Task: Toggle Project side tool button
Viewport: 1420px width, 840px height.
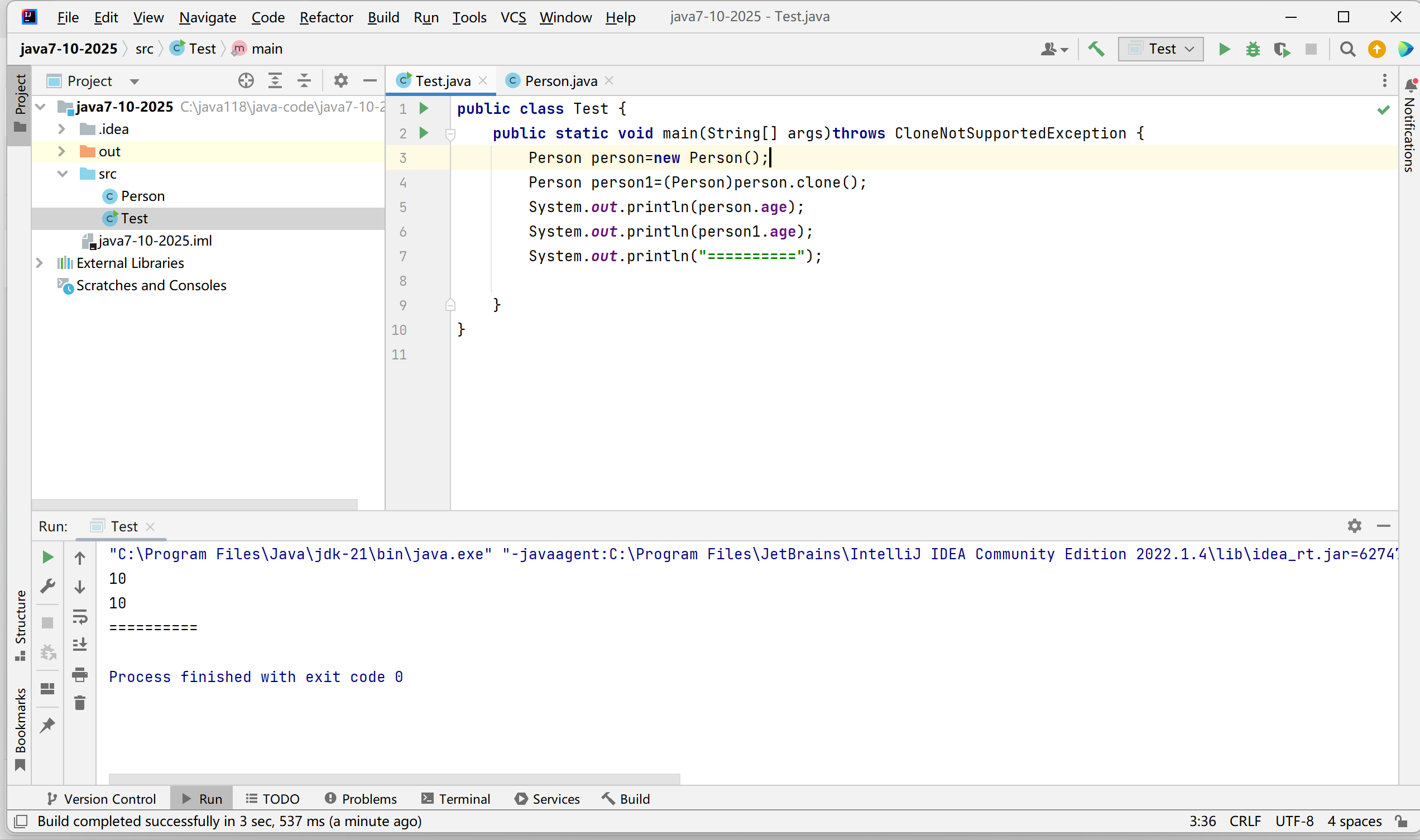Action: tap(20, 104)
